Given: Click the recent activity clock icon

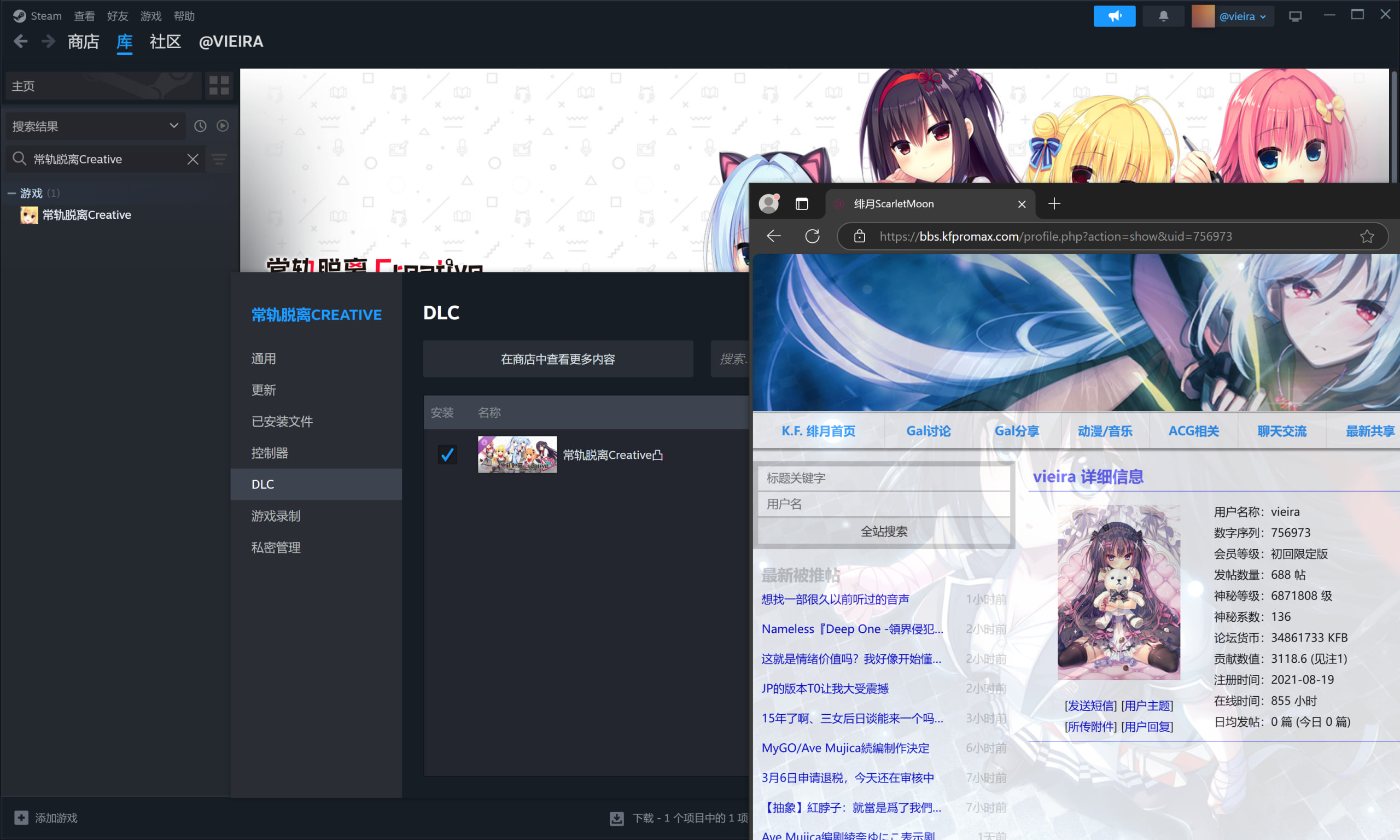Looking at the screenshot, I should pos(200,126).
